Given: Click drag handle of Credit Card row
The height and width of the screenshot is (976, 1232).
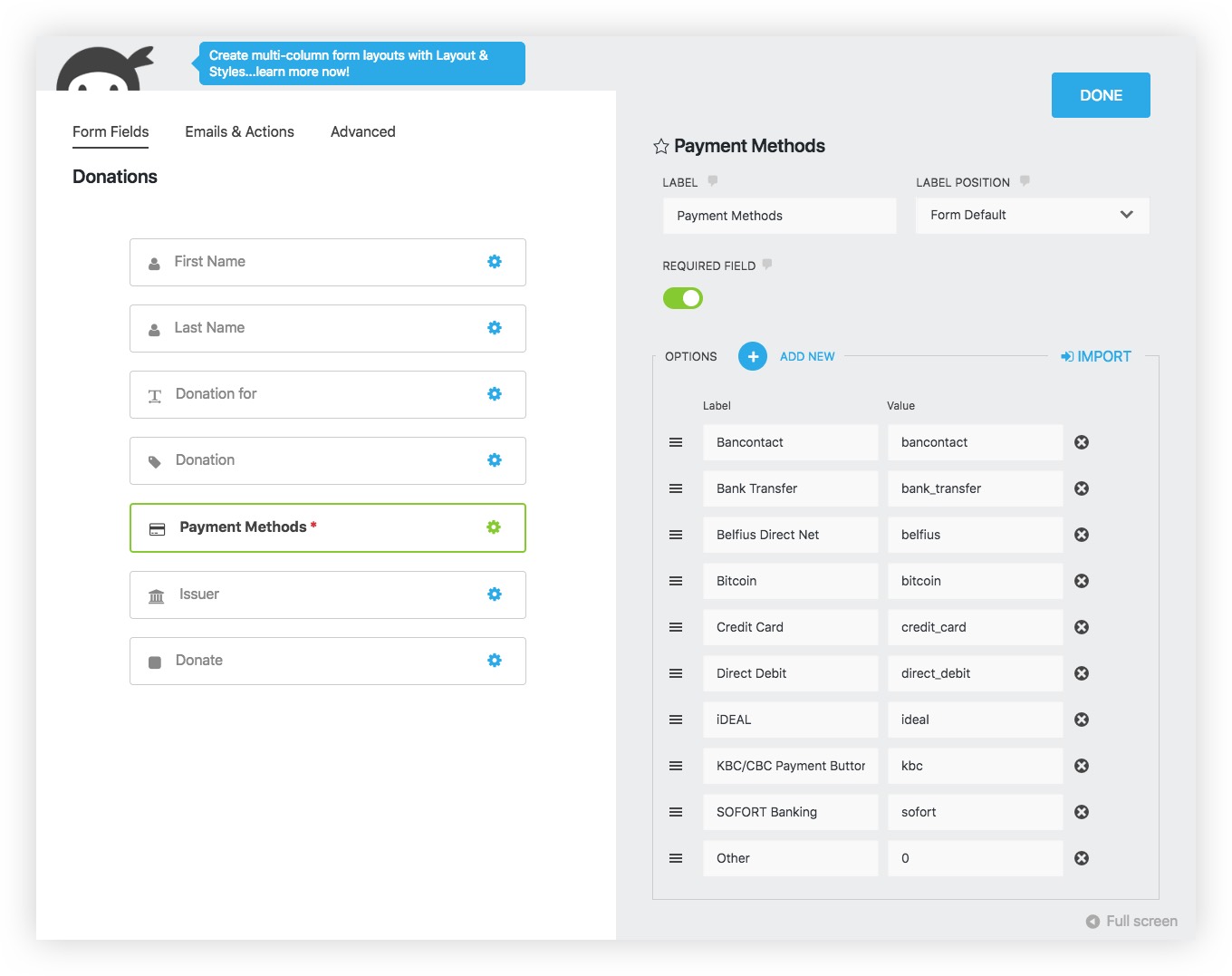Looking at the screenshot, I should click(x=676, y=627).
